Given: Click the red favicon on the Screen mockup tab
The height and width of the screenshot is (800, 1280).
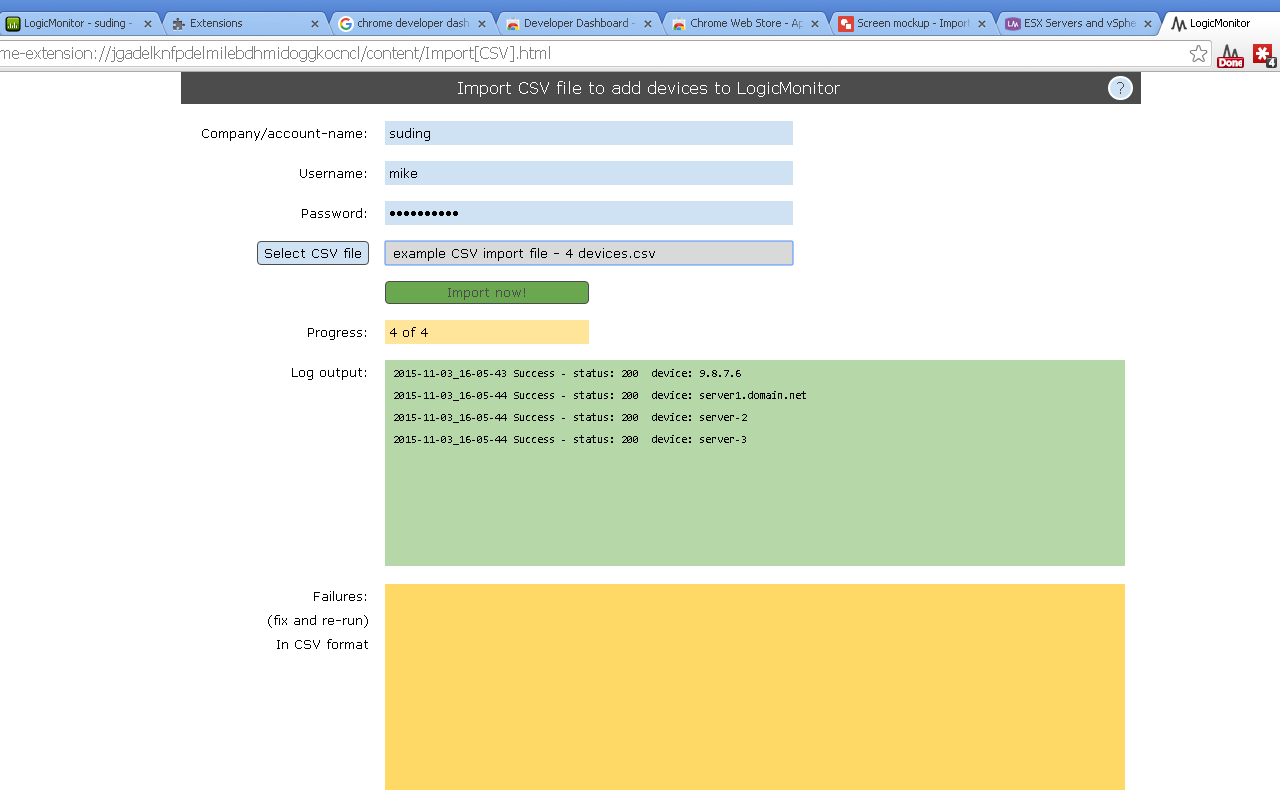Looking at the screenshot, I should coord(847,22).
